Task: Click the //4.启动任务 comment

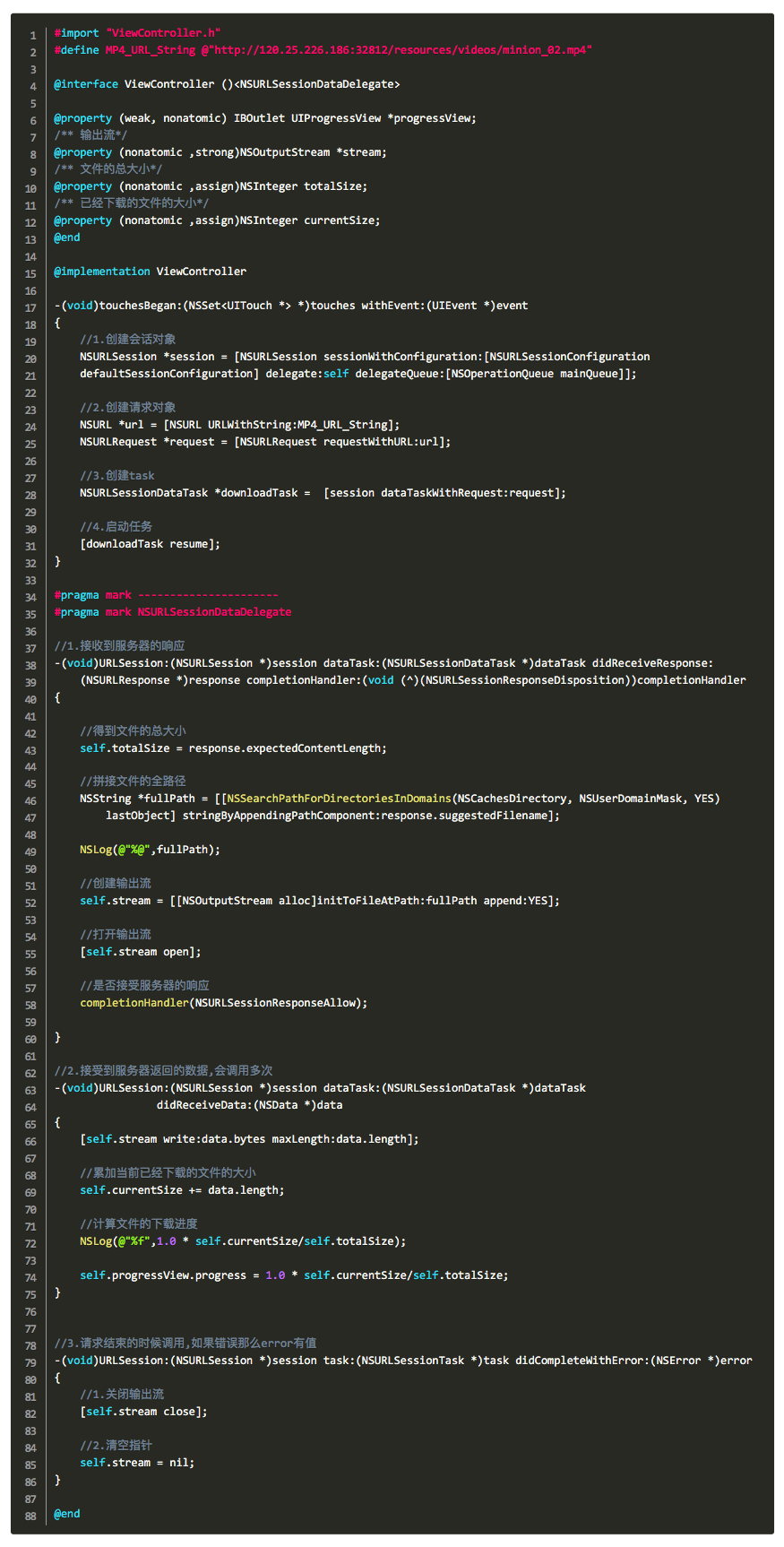Action: coord(116,527)
